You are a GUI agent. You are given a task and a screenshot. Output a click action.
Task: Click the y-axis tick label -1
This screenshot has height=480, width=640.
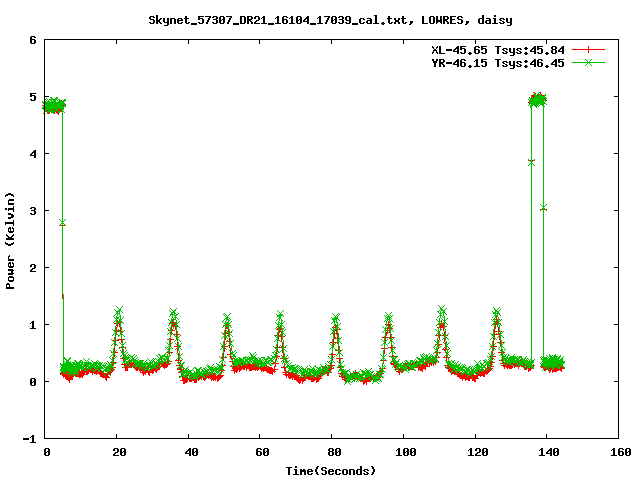(x=29, y=440)
